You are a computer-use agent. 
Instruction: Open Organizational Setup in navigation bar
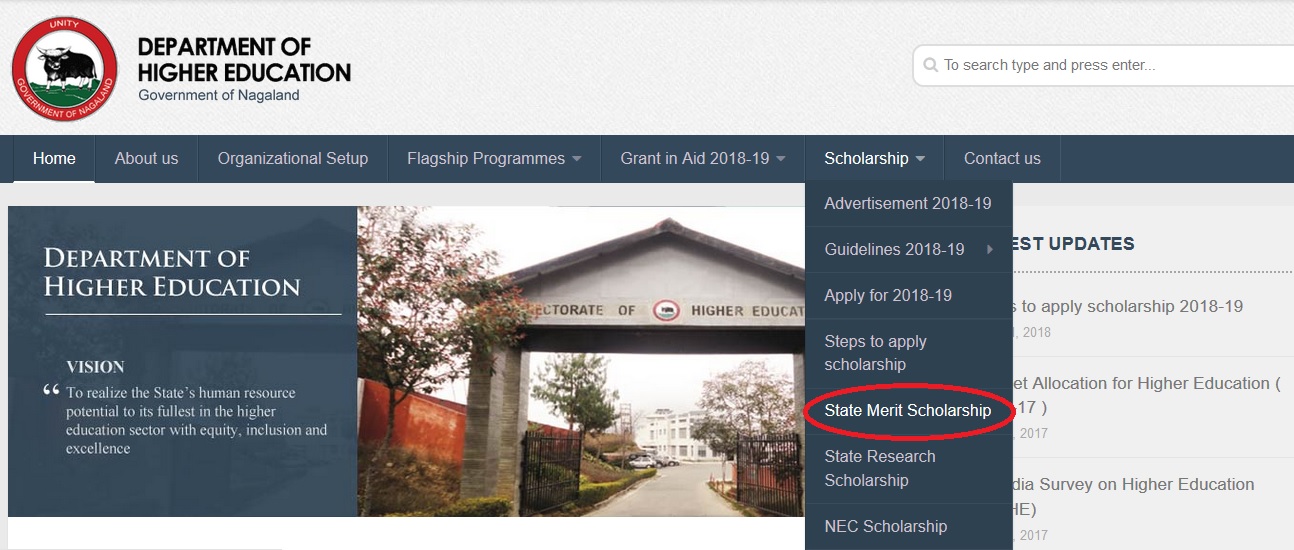(293, 159)
